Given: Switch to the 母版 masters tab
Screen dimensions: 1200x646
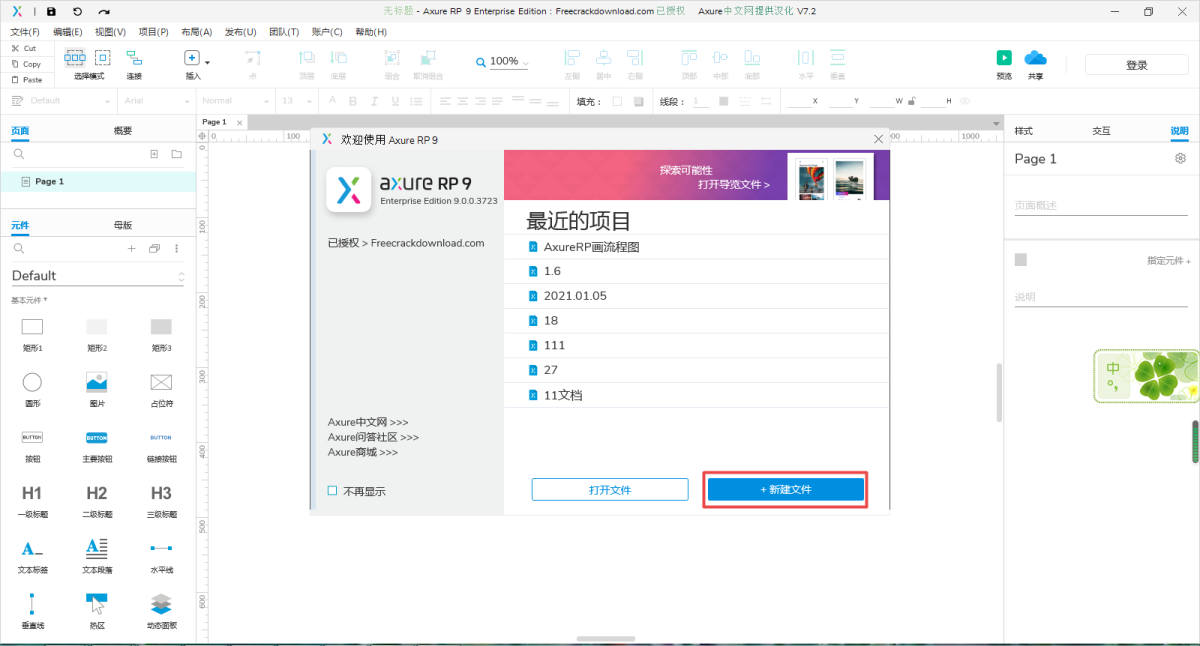Looking at the screenshot, I should tap(123, 225).
